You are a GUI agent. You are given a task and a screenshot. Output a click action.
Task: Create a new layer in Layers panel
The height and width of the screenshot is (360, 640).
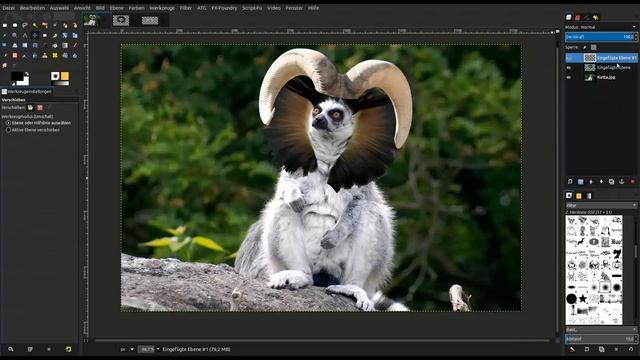click(x=570, y=182)
